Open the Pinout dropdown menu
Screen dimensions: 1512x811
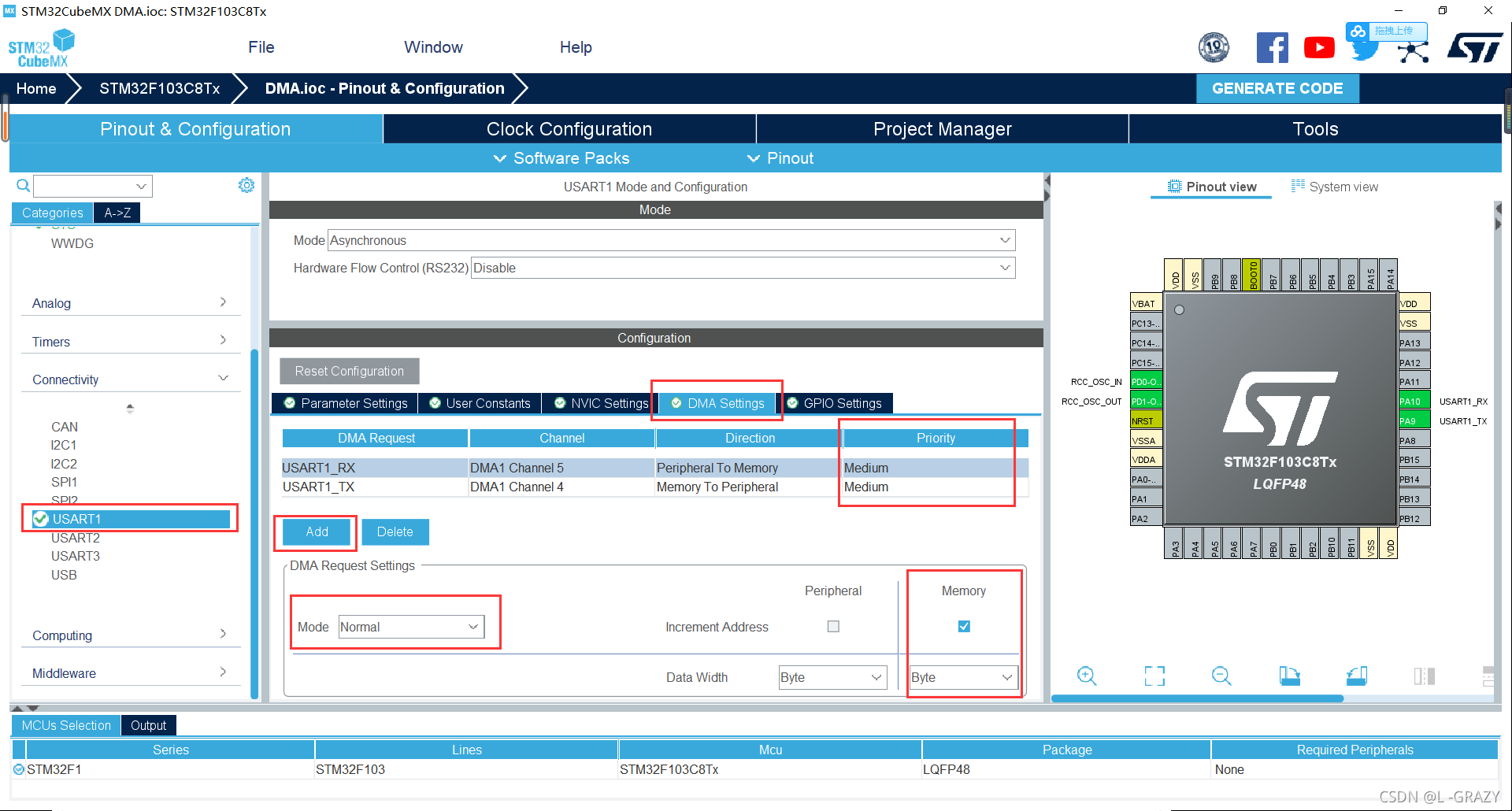tap(780, 158)
